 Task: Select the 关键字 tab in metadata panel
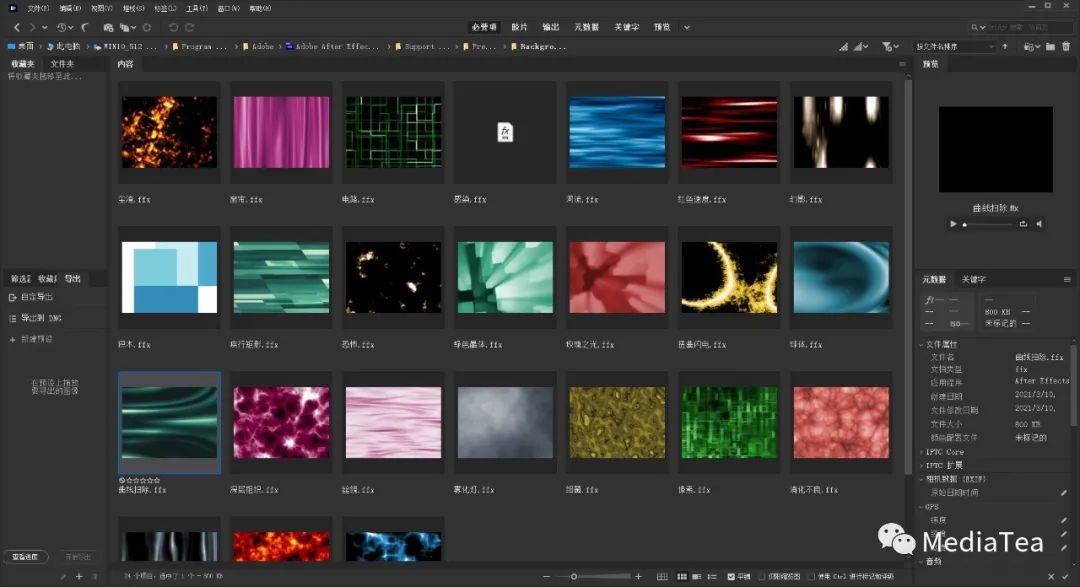click(974, 280)
